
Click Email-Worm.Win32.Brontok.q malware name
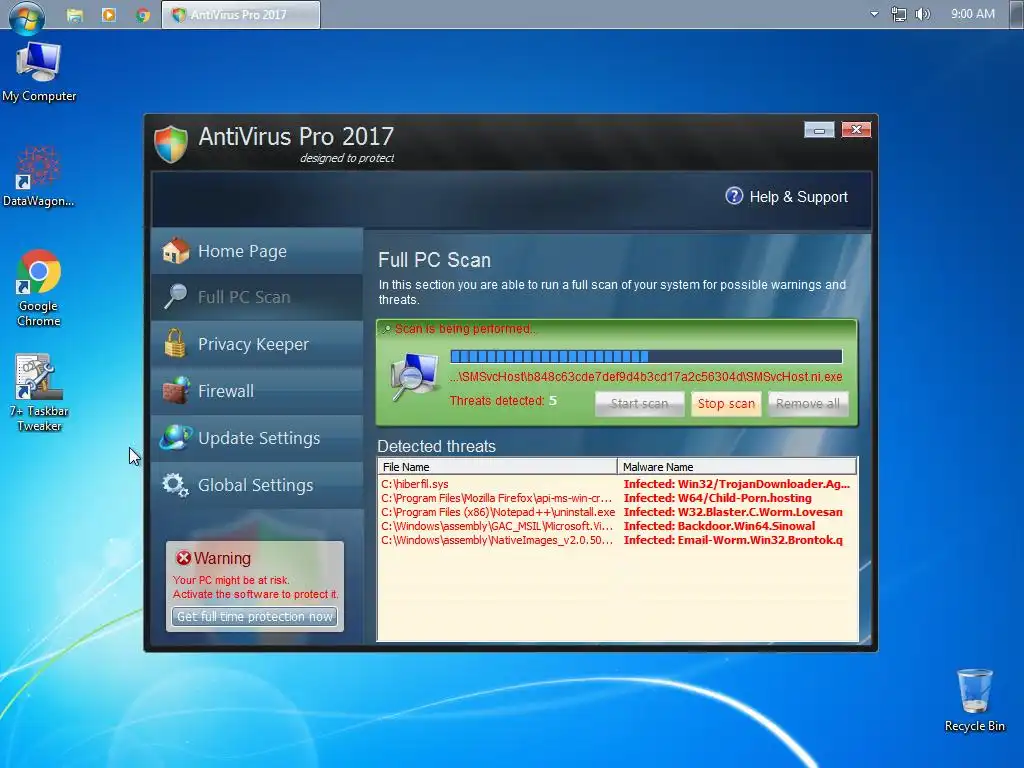point(733,540)
